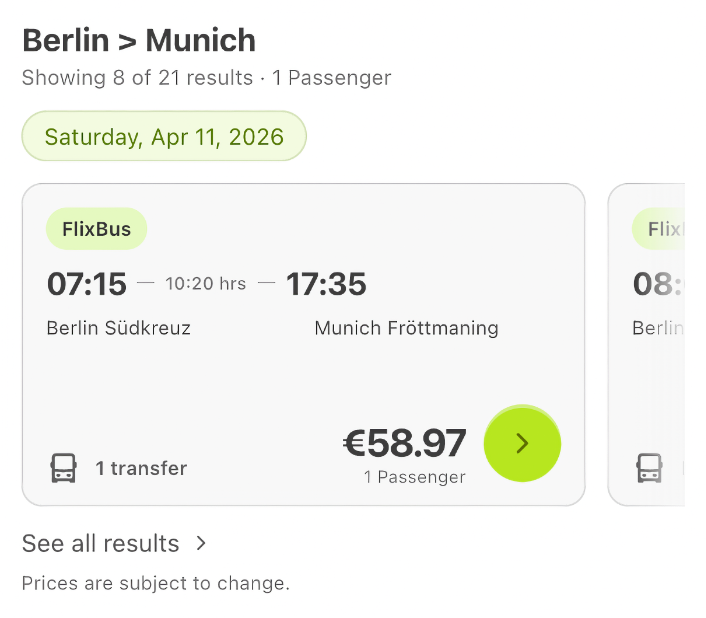
Task: Click the Munich Fröttmaning arrival station
Action: pos(406,328)
